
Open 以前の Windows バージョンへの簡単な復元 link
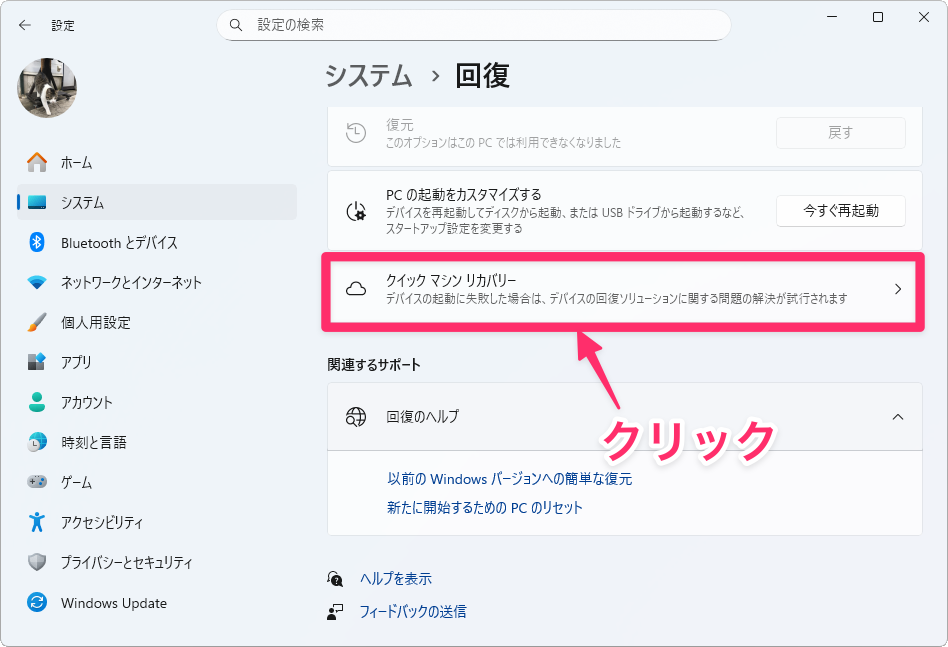(510, 479)
